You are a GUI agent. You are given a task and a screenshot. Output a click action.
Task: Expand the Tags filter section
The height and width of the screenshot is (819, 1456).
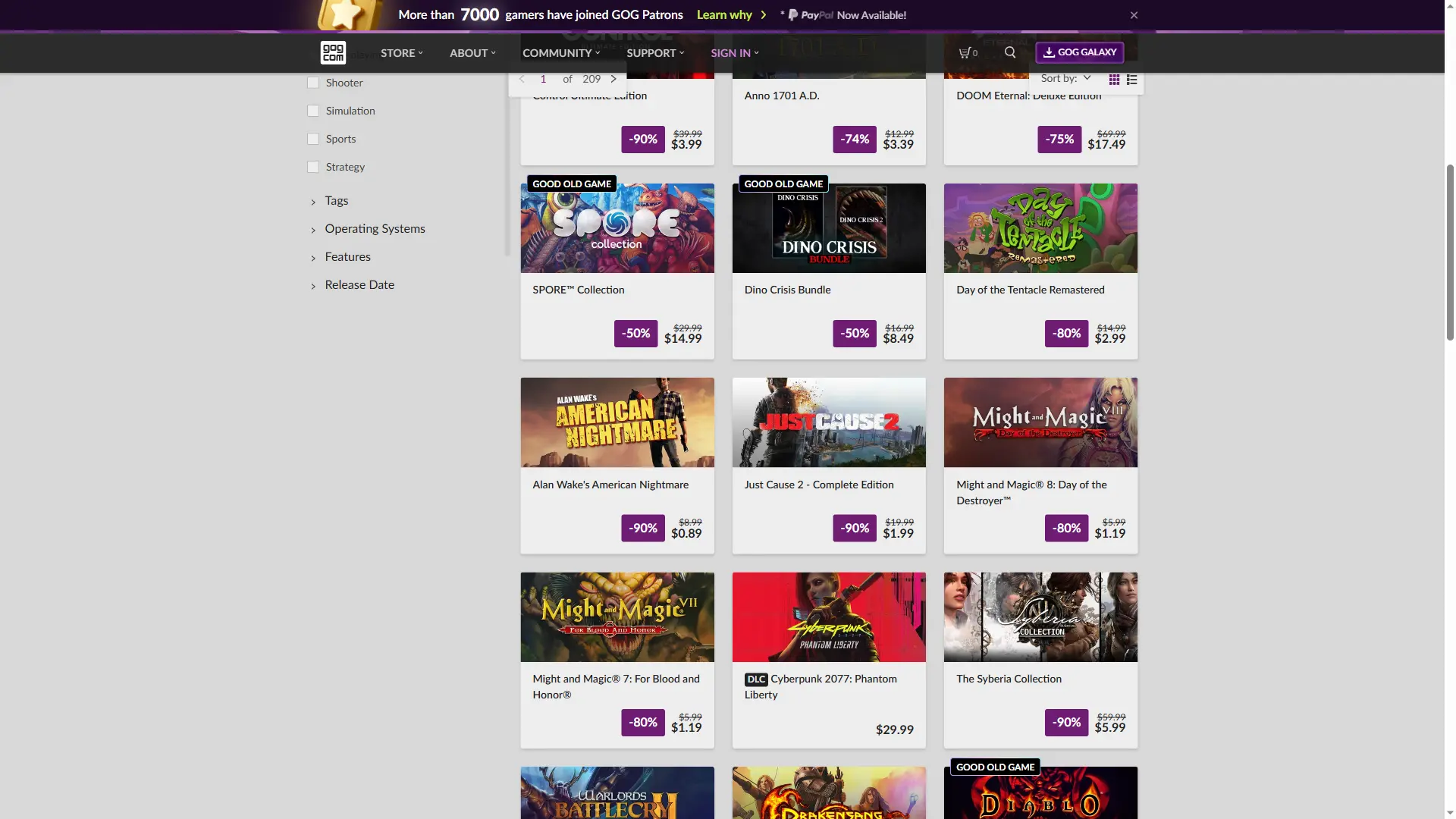click(337, 201)
